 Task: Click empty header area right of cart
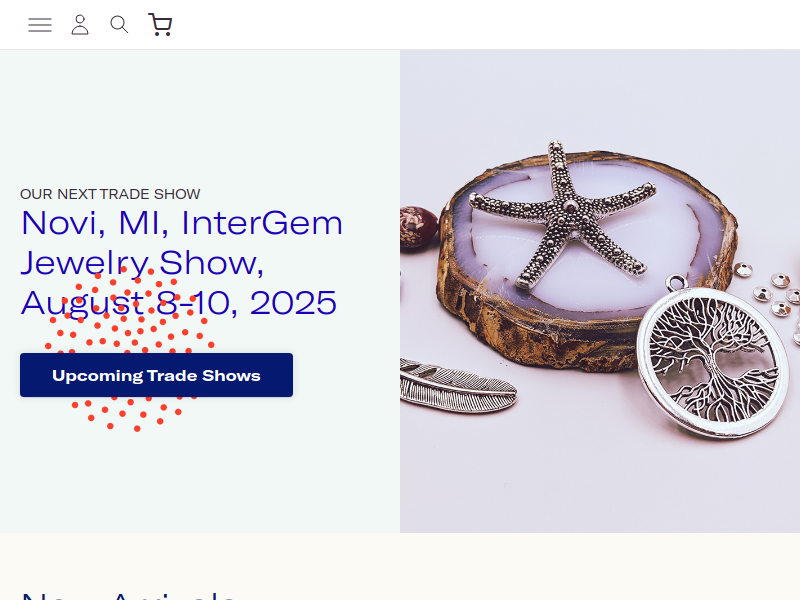pyautogui.click(x=485, y=24)
